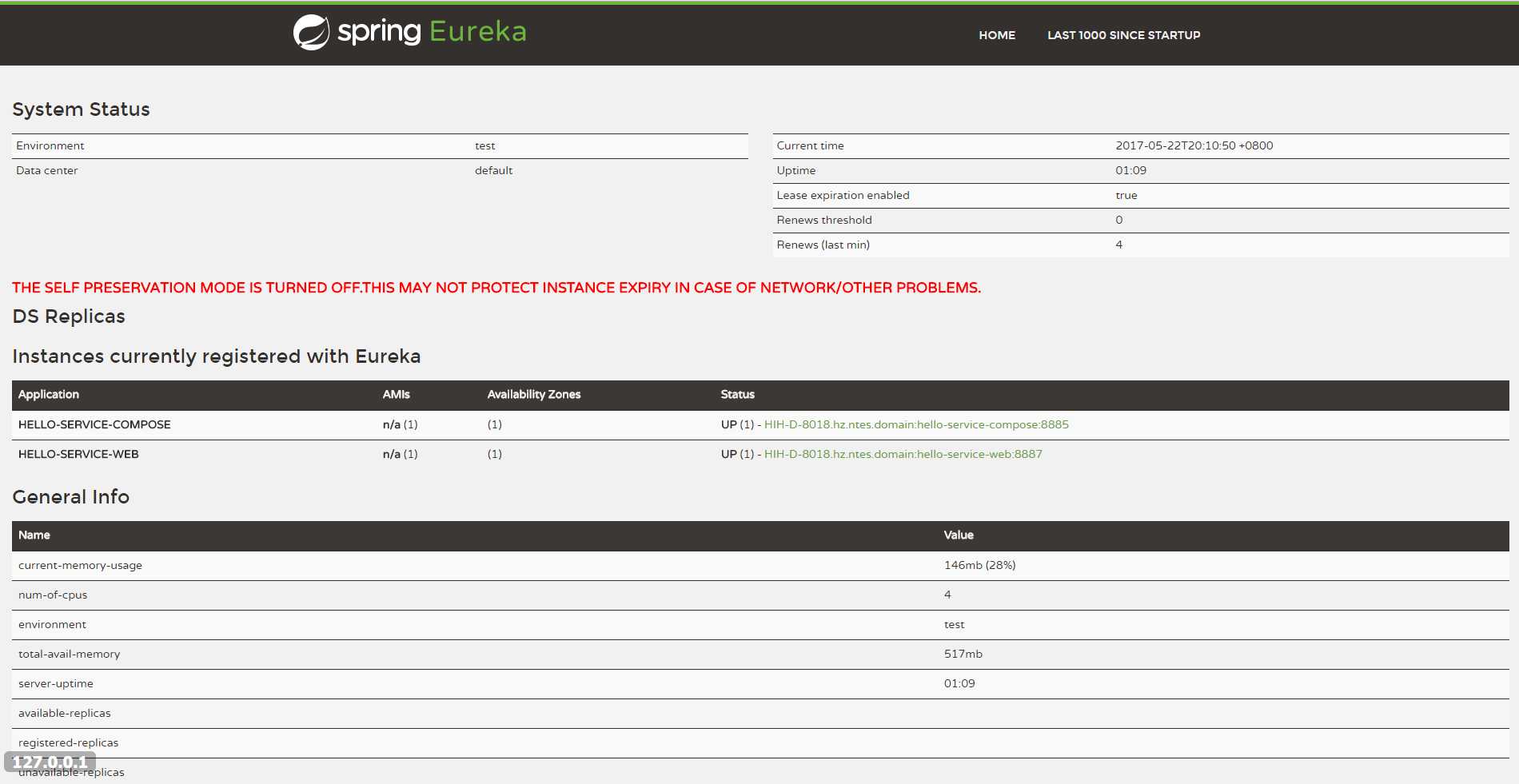Click the General Info Value column header
The width and height of the screenshot is (1519, 784).
959,535
